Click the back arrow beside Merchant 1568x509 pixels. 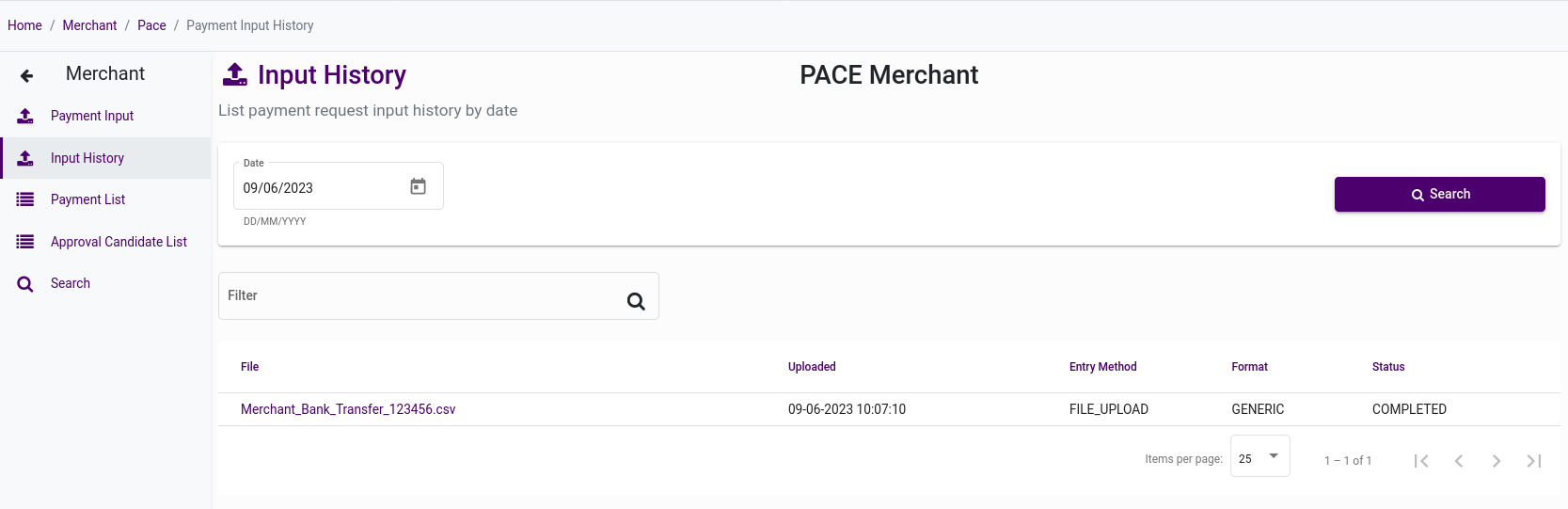coord(26,75)
